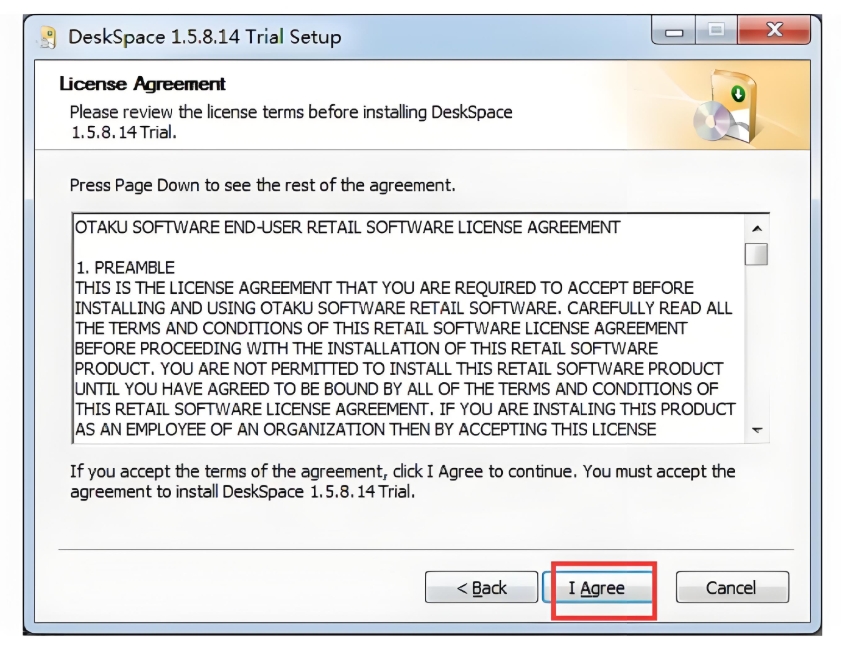Go back with the < Back button
The image size is (841, 646).
click(481, 588)
